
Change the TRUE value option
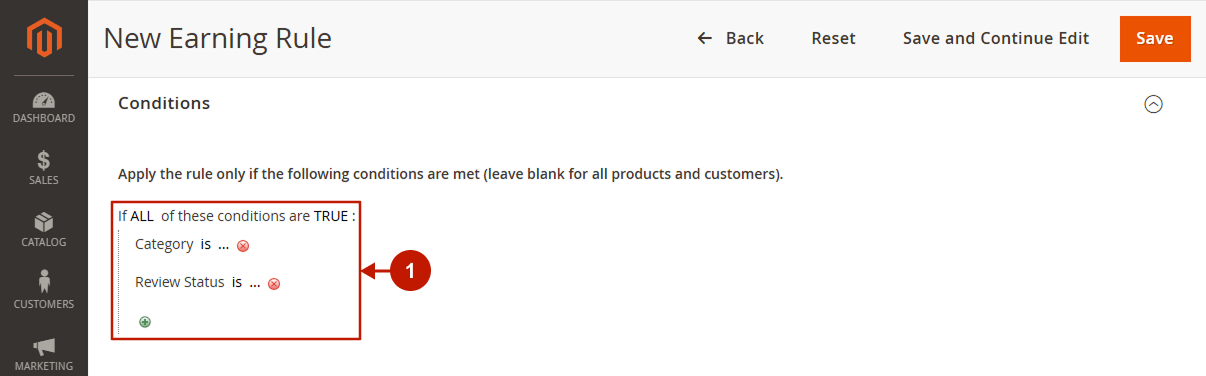pos(331,216)
